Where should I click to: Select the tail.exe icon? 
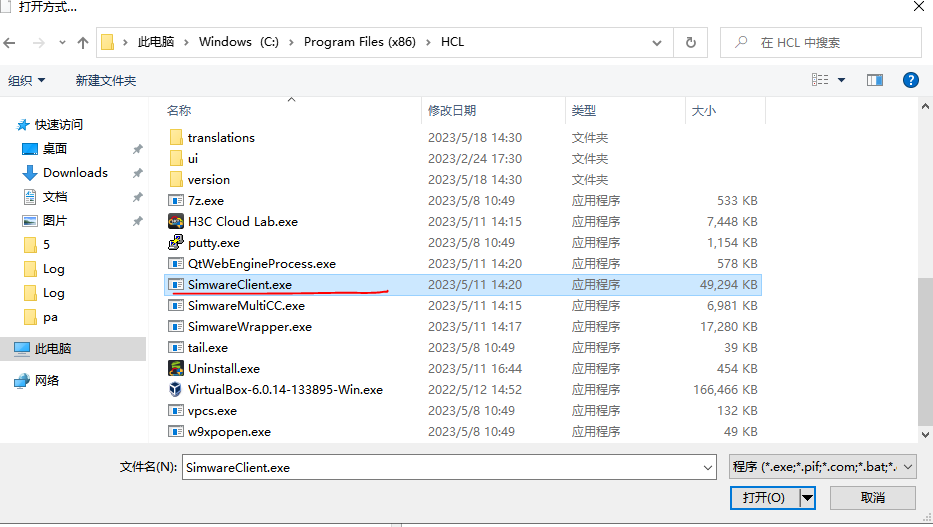176,347
